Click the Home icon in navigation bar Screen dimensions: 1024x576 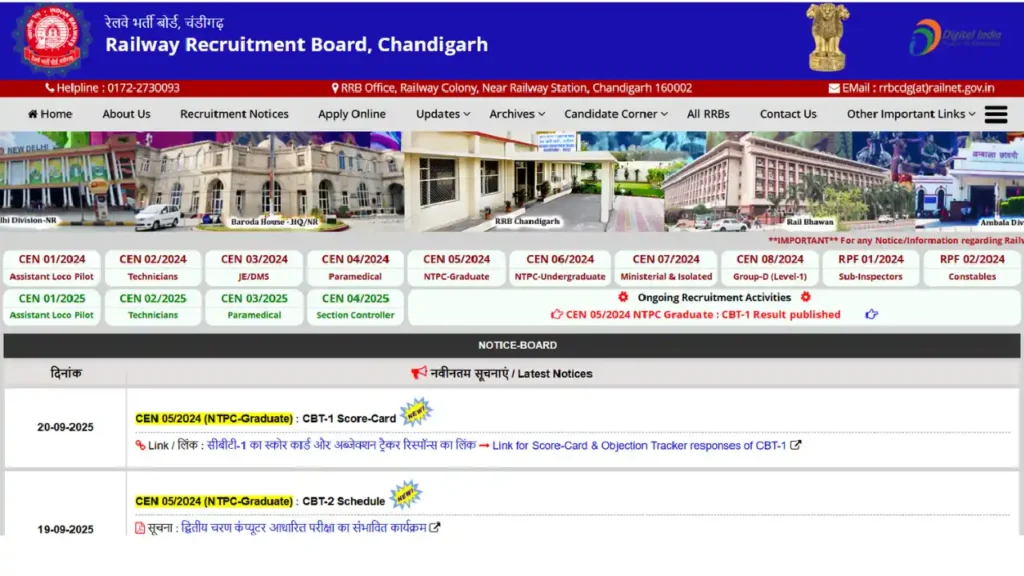33,114
